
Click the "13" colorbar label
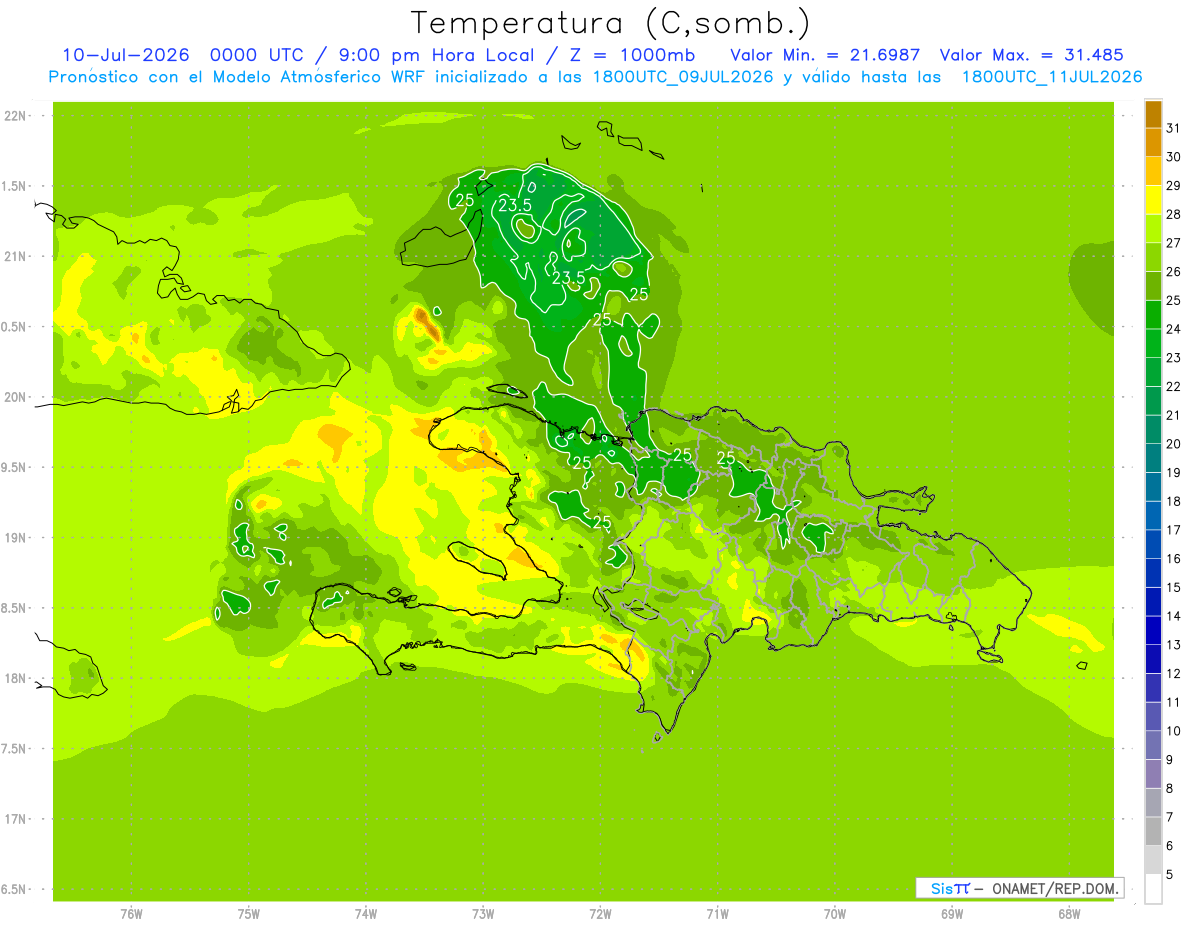[1173, 645]
